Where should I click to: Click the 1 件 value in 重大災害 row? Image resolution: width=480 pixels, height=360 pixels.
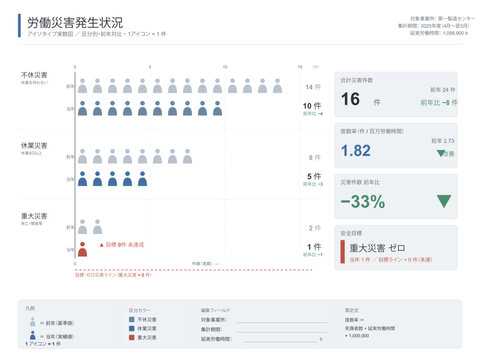click(x=314, y=247)
